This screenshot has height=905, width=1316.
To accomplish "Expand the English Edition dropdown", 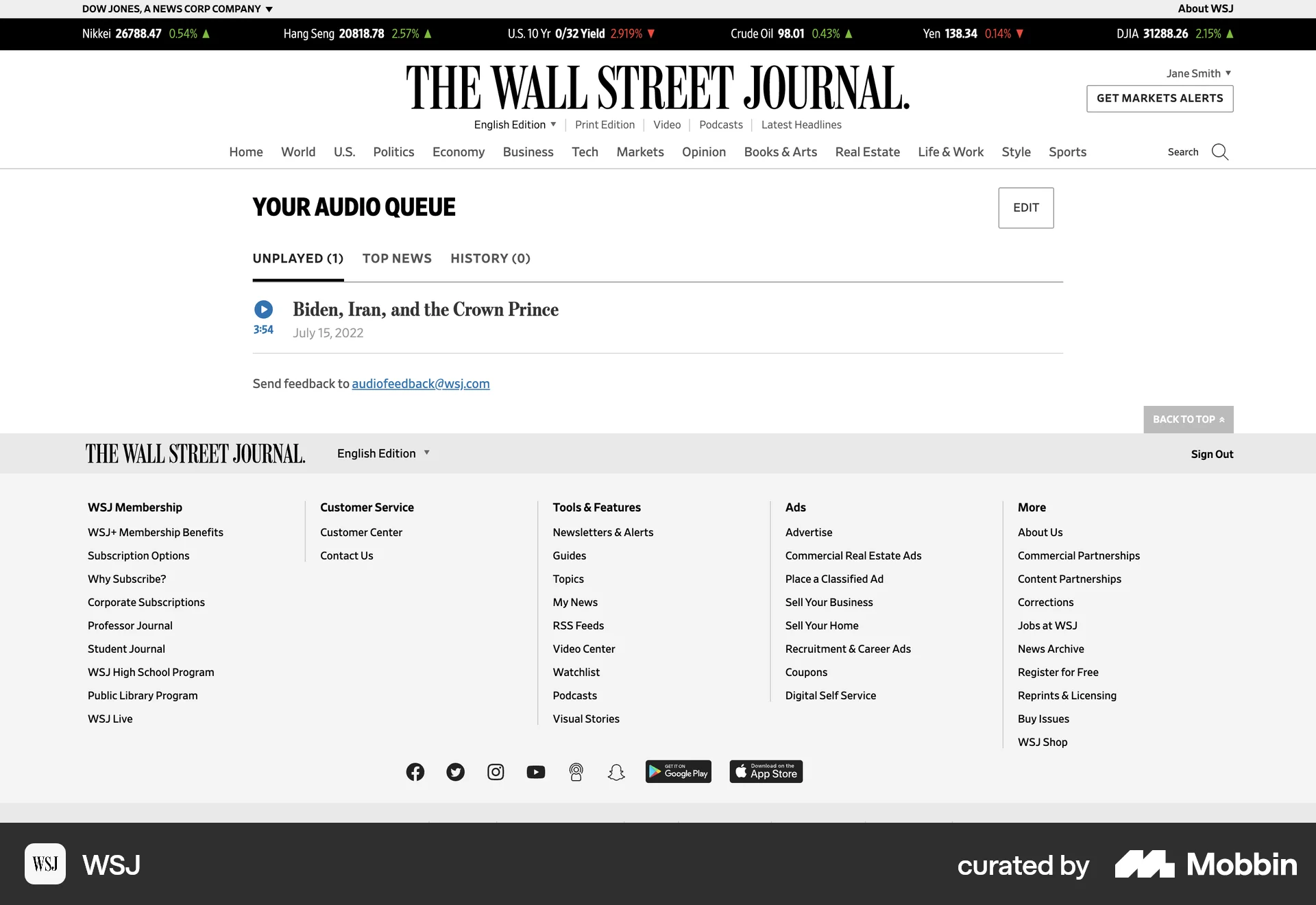I will point(515,125).
